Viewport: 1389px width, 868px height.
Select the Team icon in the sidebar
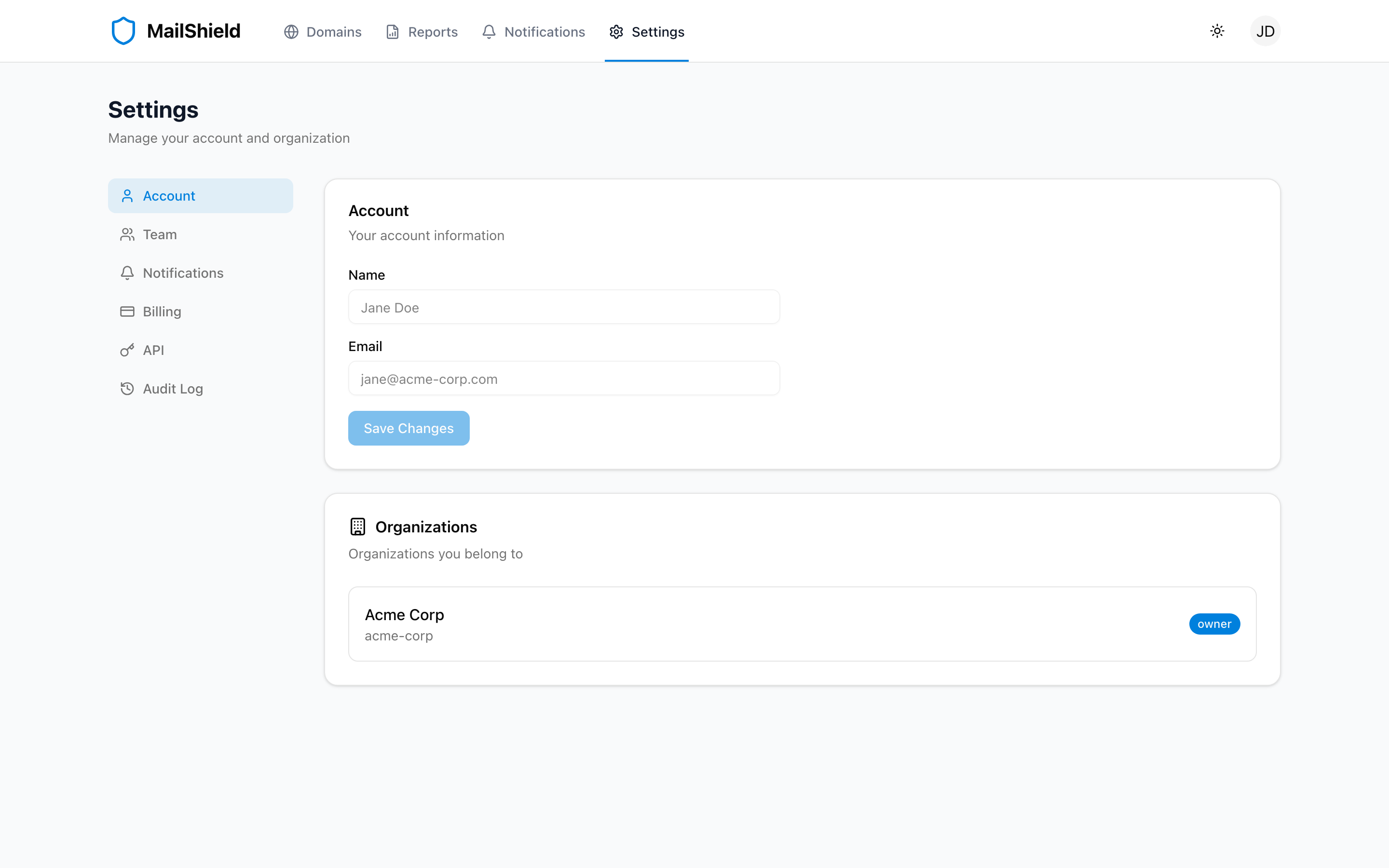click(127, 234)
